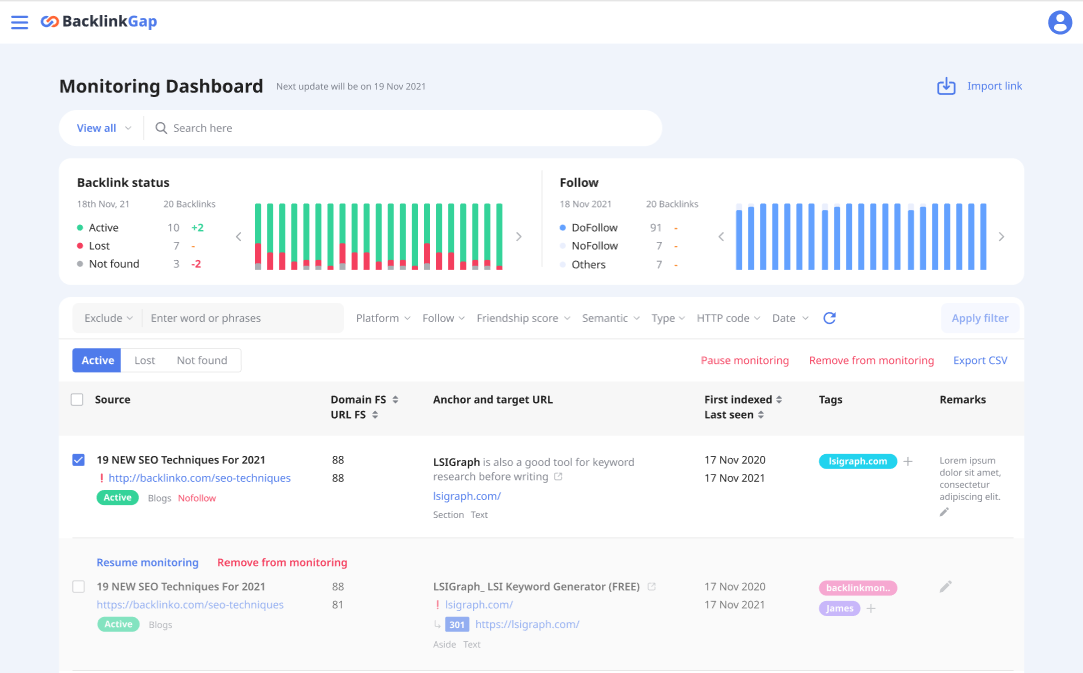This screenshot has width=1083, height=673.
Task: Expand the HTTP code filter
Action: (728, 318)
